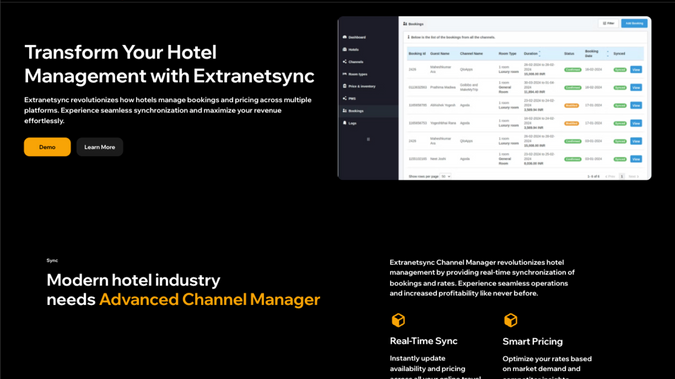The width and height of the screenshot is (675, 379).
Task: Click page number 1 in pagination
Action: 622,177
